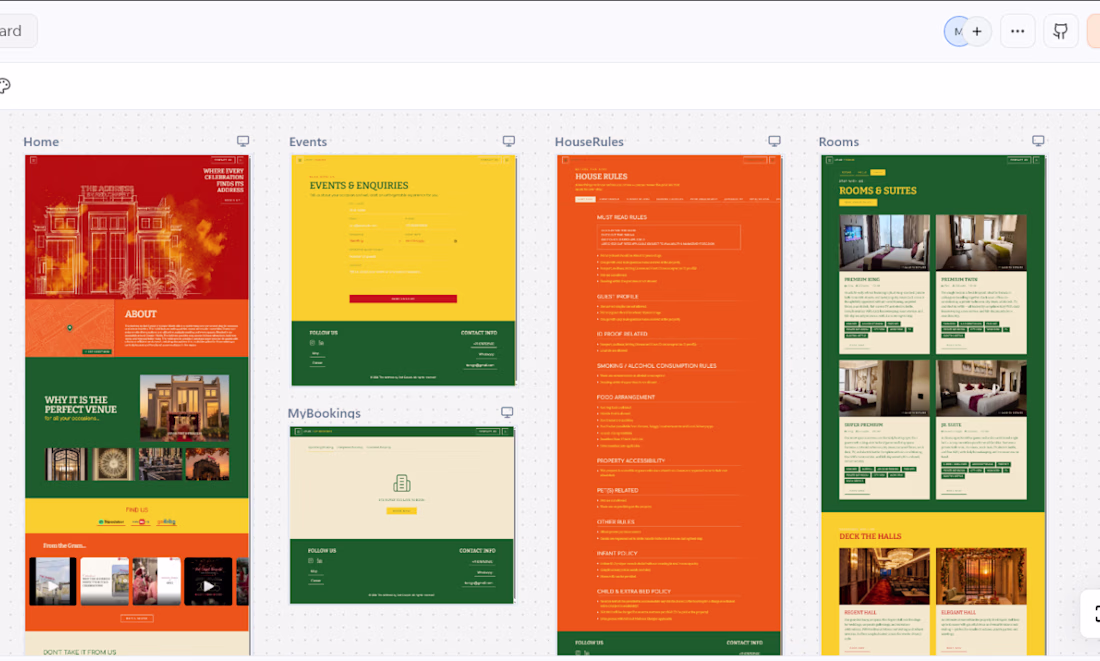Viewport: 1100px width, 661px height.
Task: Select the Events frame title
Action: click(308, 142)
